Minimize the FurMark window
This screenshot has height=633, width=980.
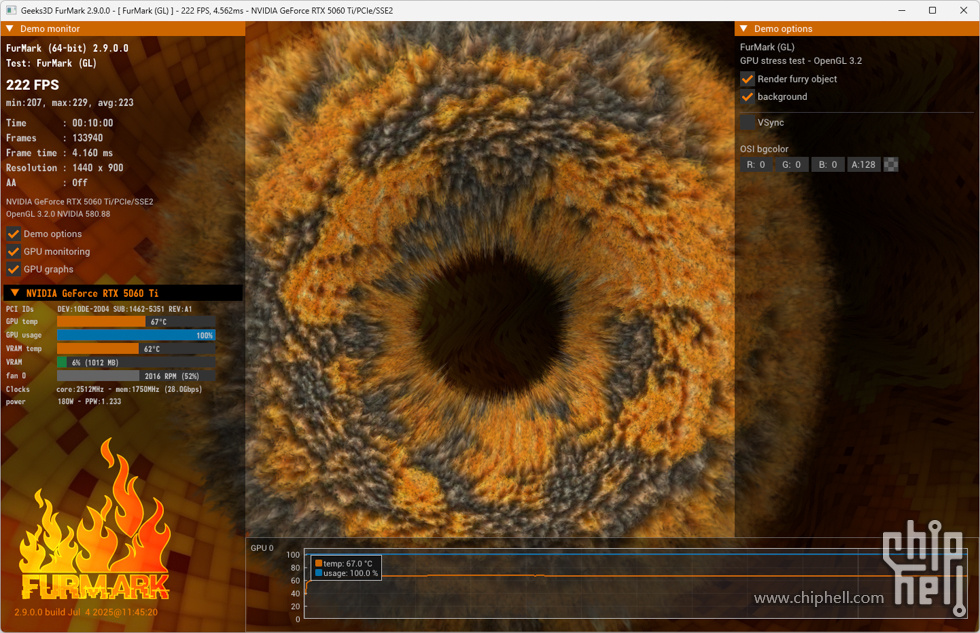pyautogui.click(x=902, y=11)
